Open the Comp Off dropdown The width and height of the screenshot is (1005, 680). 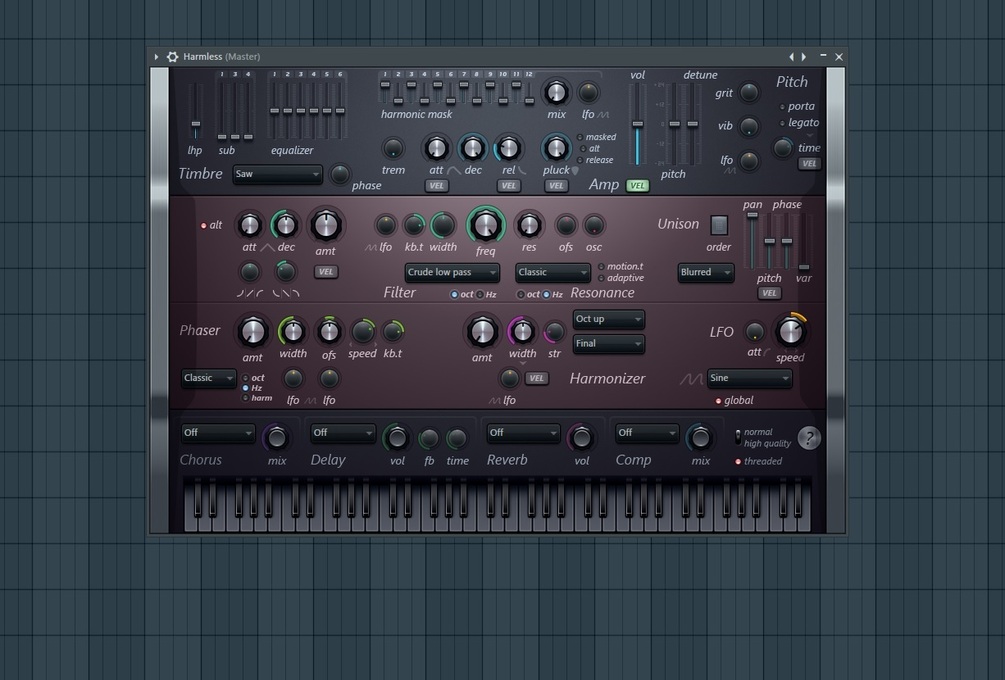click(646, 433)
